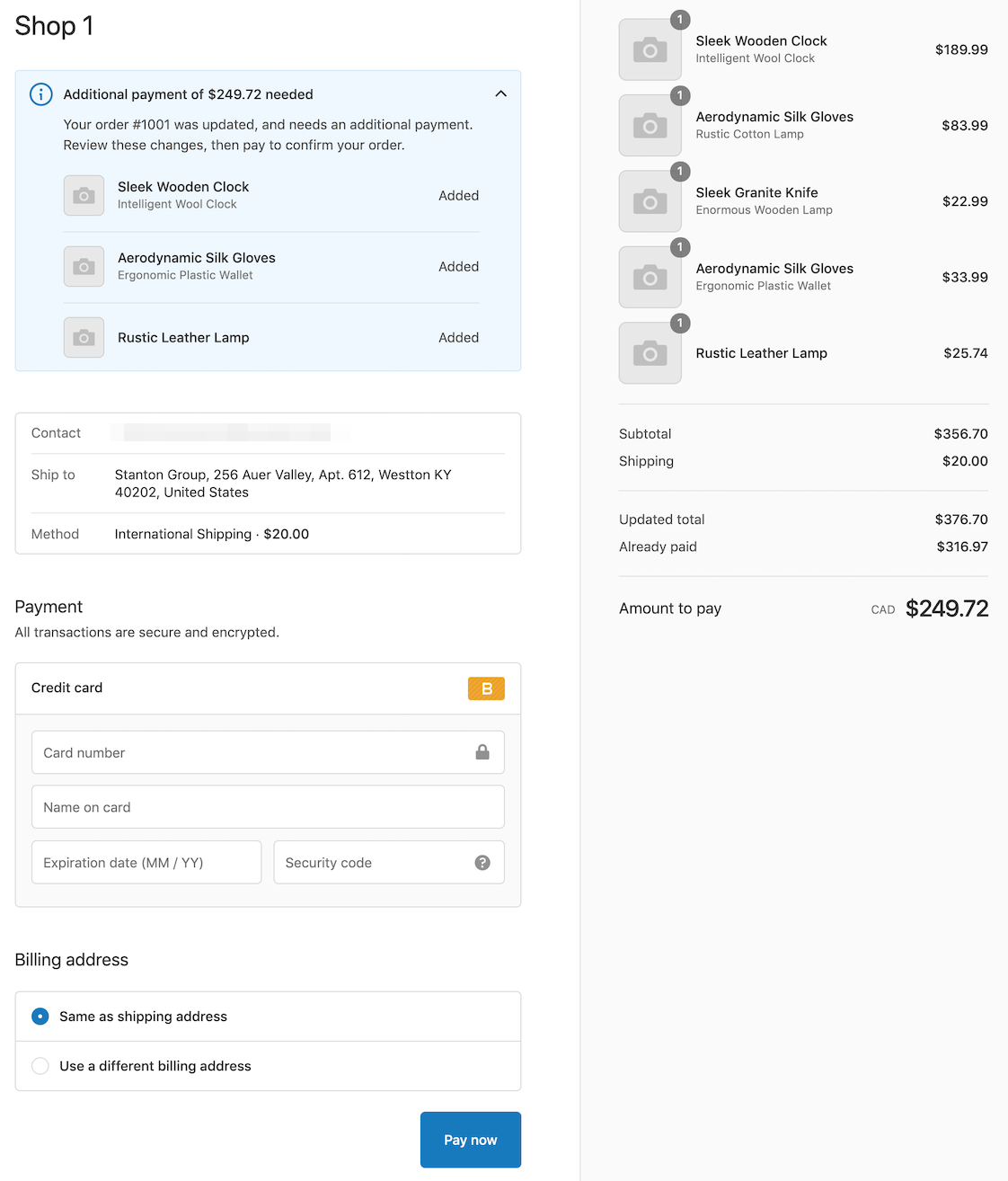Click the lock icon in Card number field
The image size is (1008, 1181).
point(482,752)
